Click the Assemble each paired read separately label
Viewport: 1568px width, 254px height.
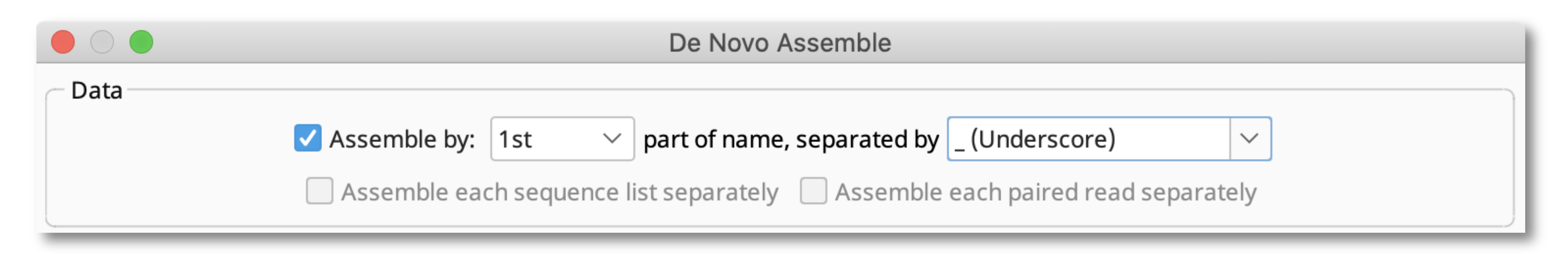point(1046,192)
